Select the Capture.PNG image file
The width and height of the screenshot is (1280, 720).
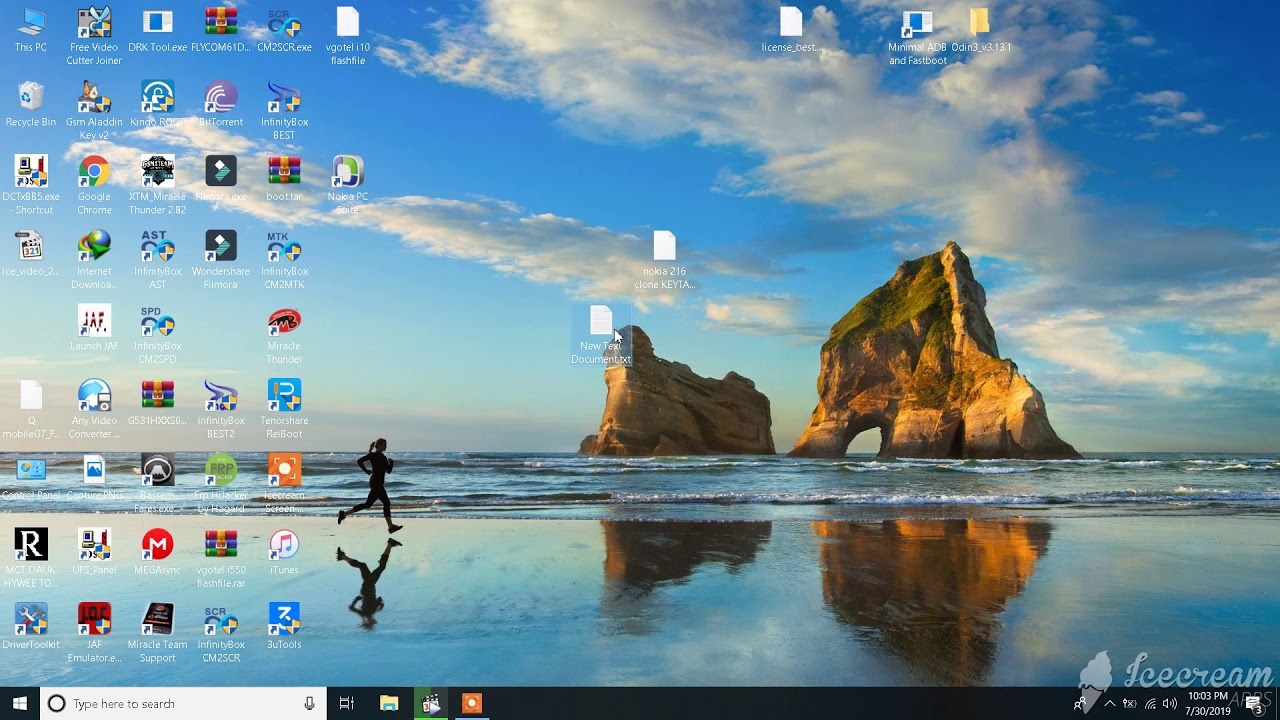click(94, 477)
